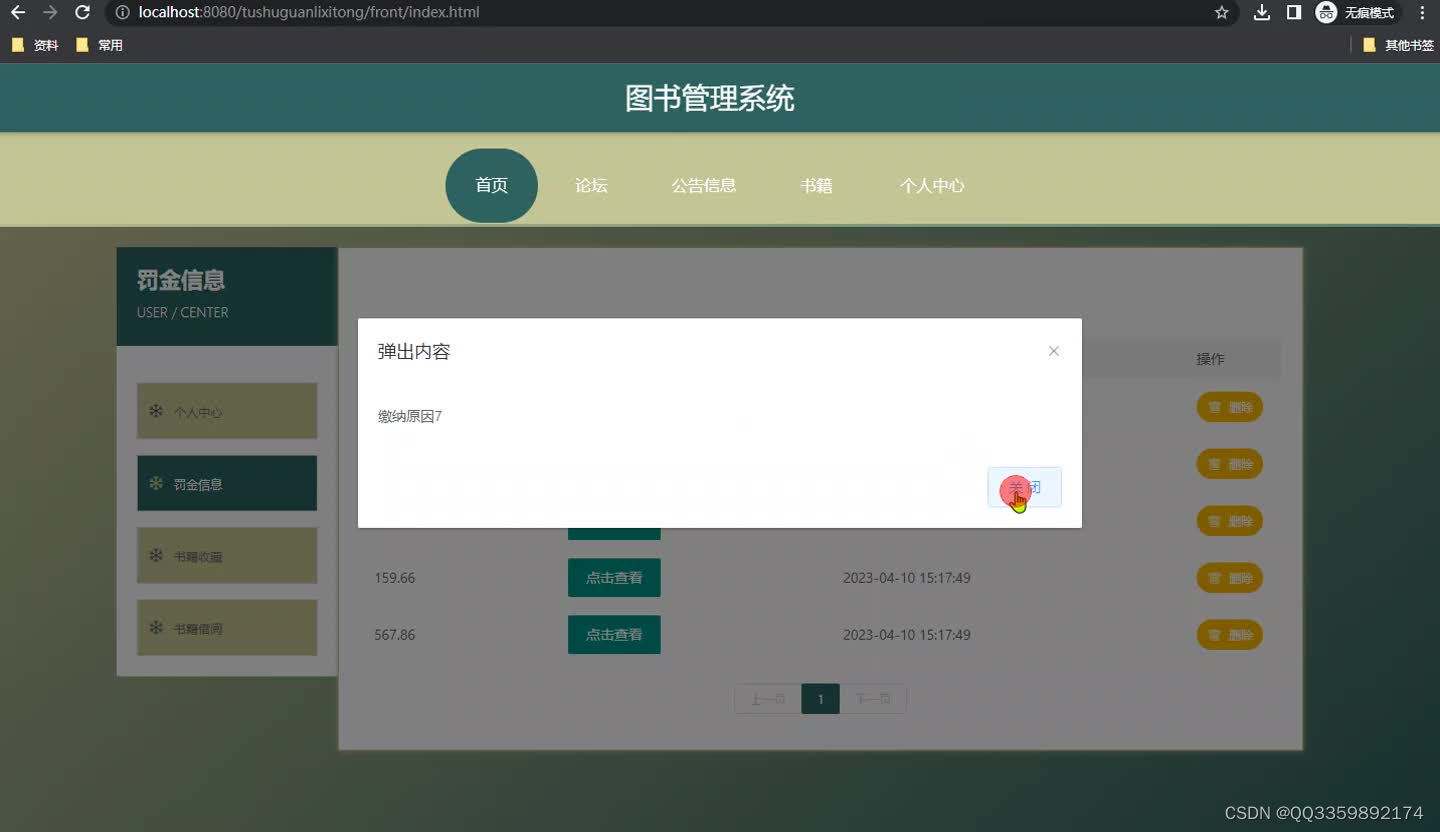The height and width of the screenshot is (832, 1440).
Task: Delete the 159.66 fine record
Action: (x=1229, y=578)
